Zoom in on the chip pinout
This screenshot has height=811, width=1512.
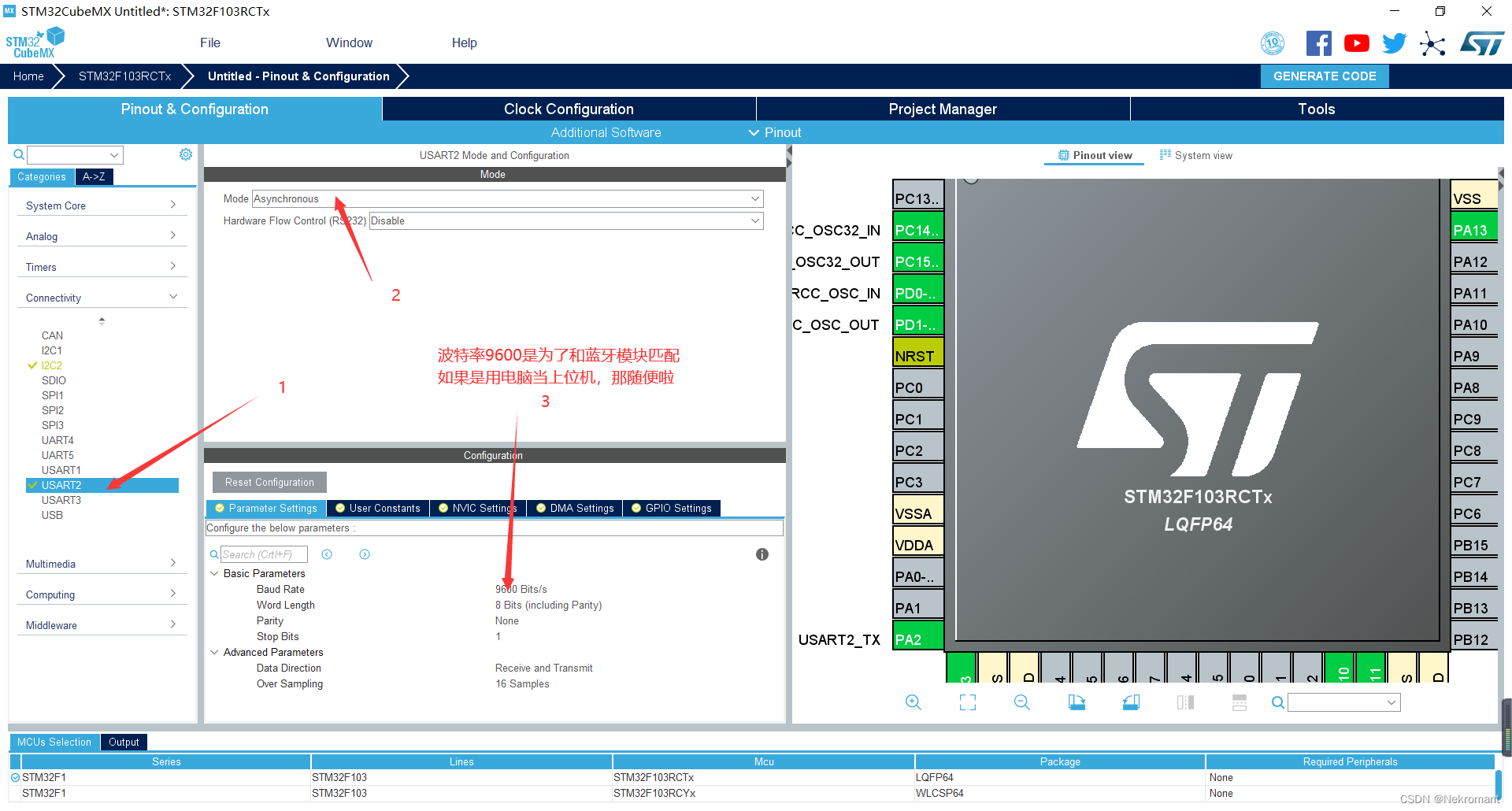pyautogui.click(x=913, y=702)
